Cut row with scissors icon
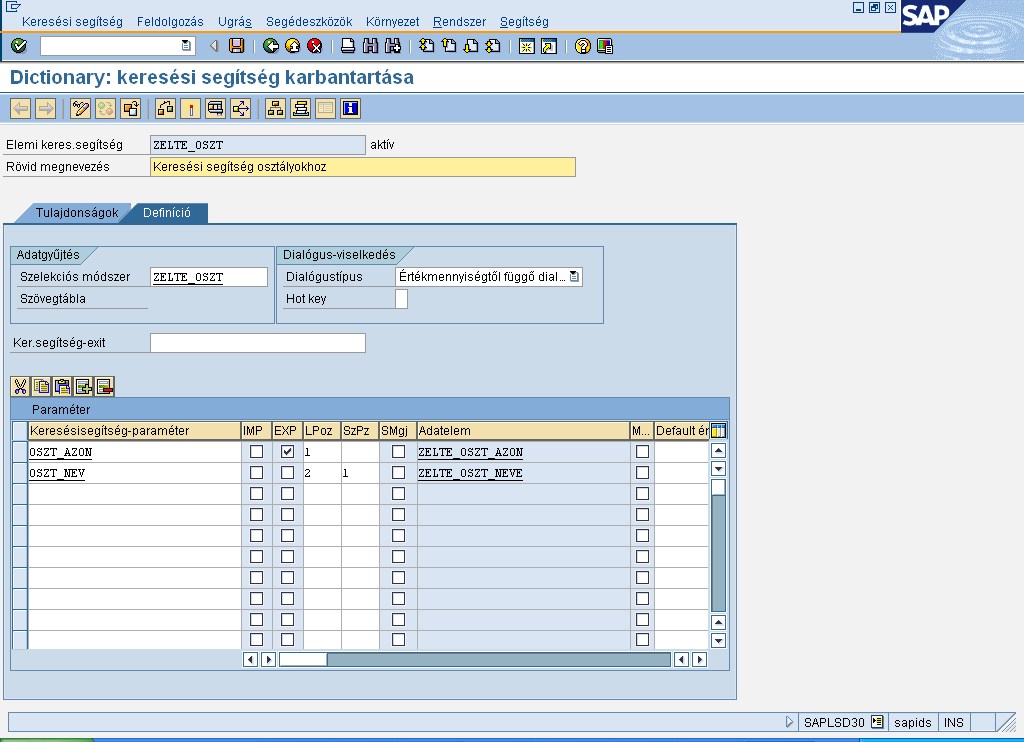The image size is (1024, 742). (x=20, y=387)
